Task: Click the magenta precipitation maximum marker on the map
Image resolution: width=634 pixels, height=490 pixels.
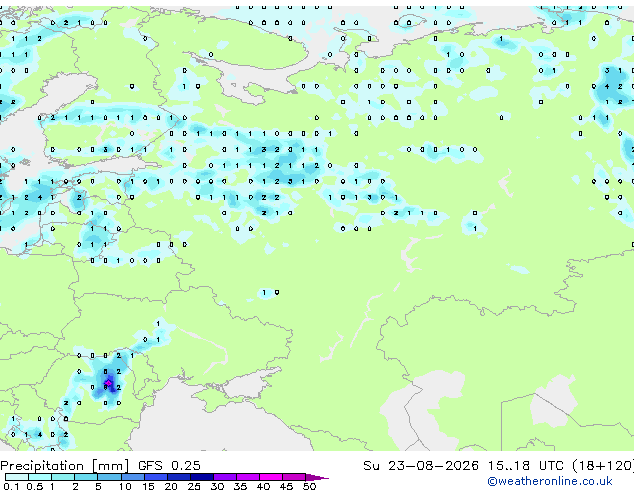Action: click(x=108, y=383)
